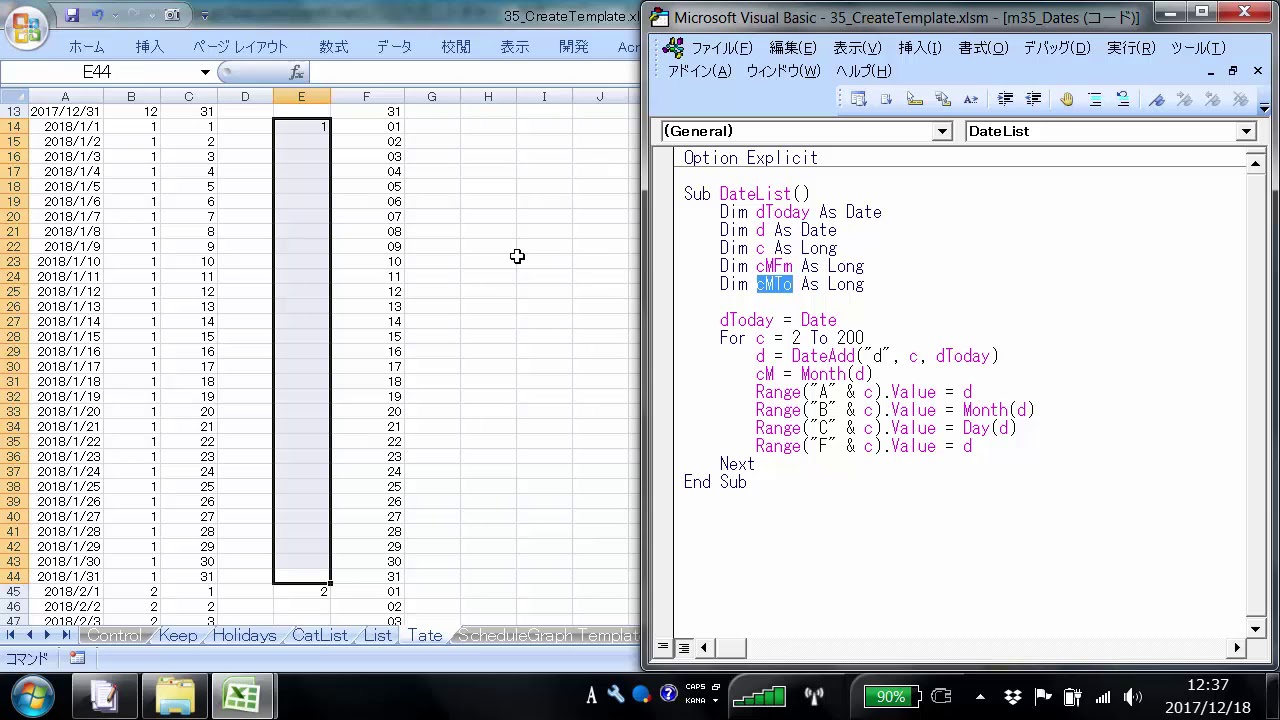Open the 挿入 ribbon tab in Excel

click(149, 47)
